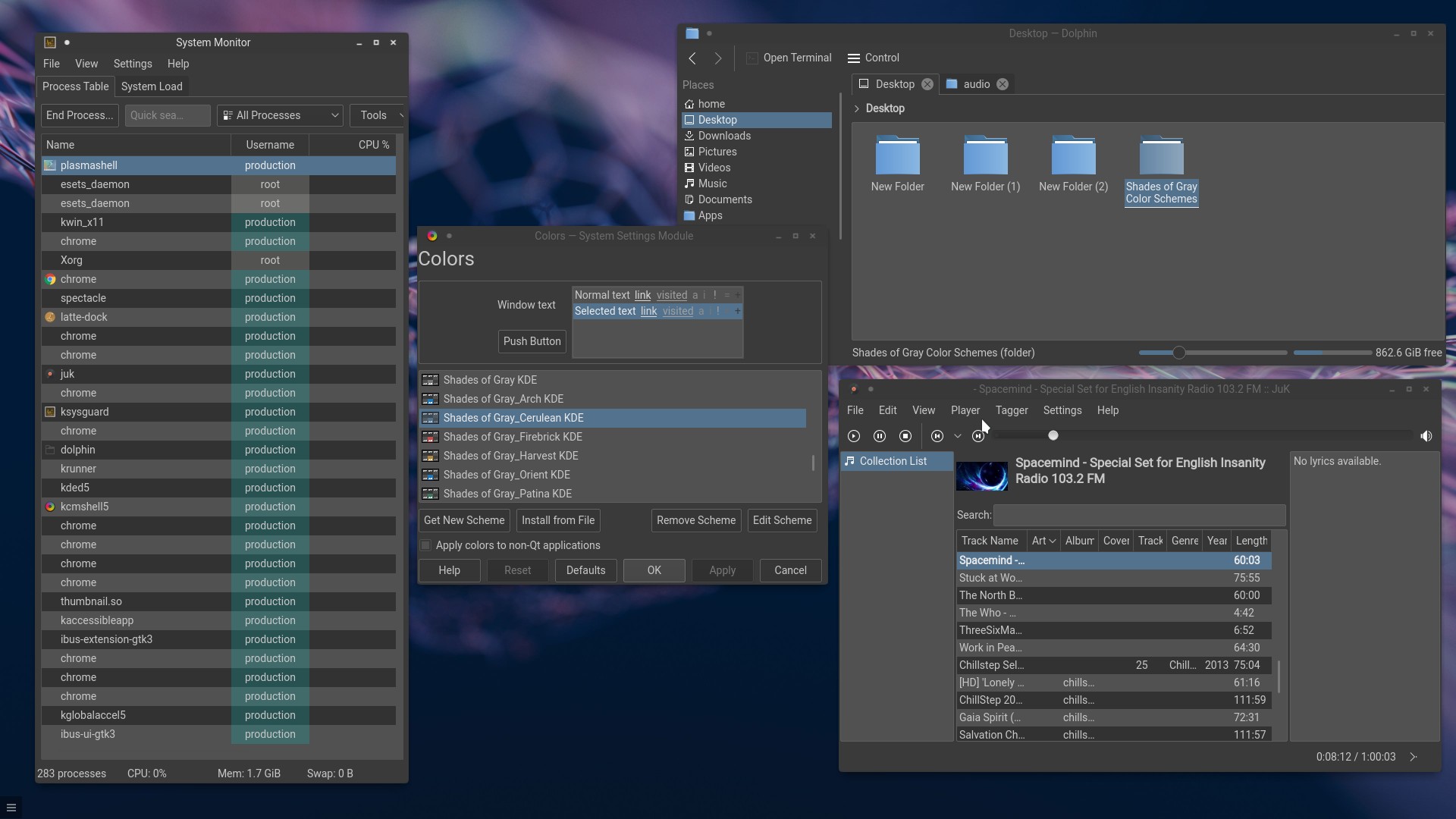
Task: Select the latte-dock process row
Action: pos(218,317)
